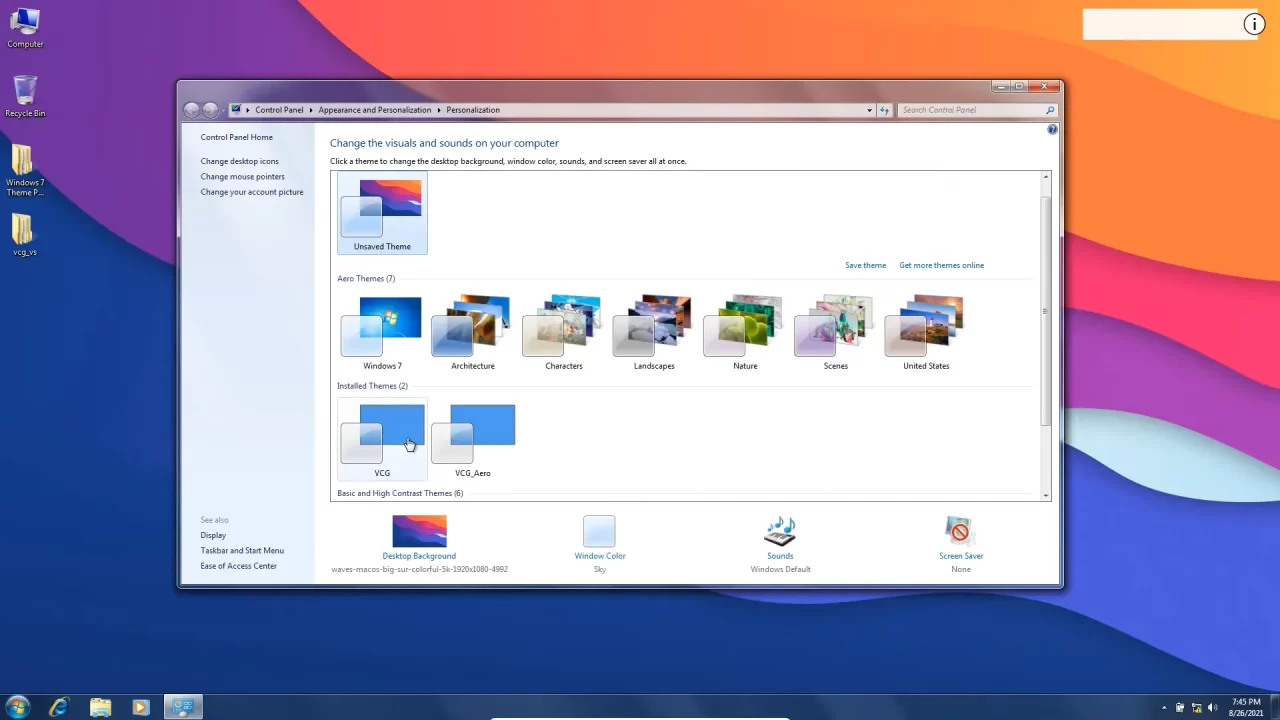Click the theme list scroll-down arrow
This screenshot has height=720, width=1280.
[x=1046, y=495]
